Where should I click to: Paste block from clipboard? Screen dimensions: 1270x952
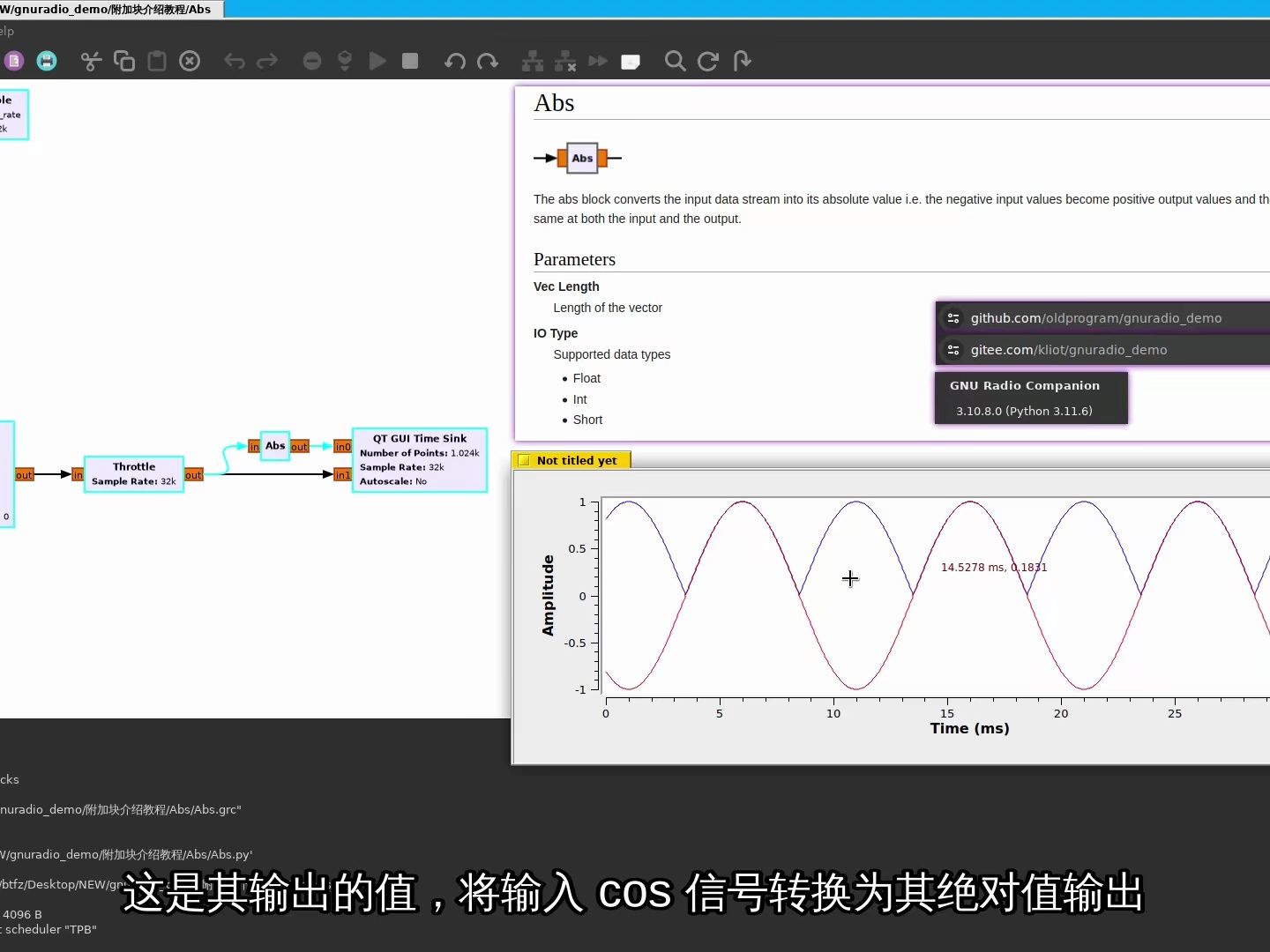tap(156, 61)
